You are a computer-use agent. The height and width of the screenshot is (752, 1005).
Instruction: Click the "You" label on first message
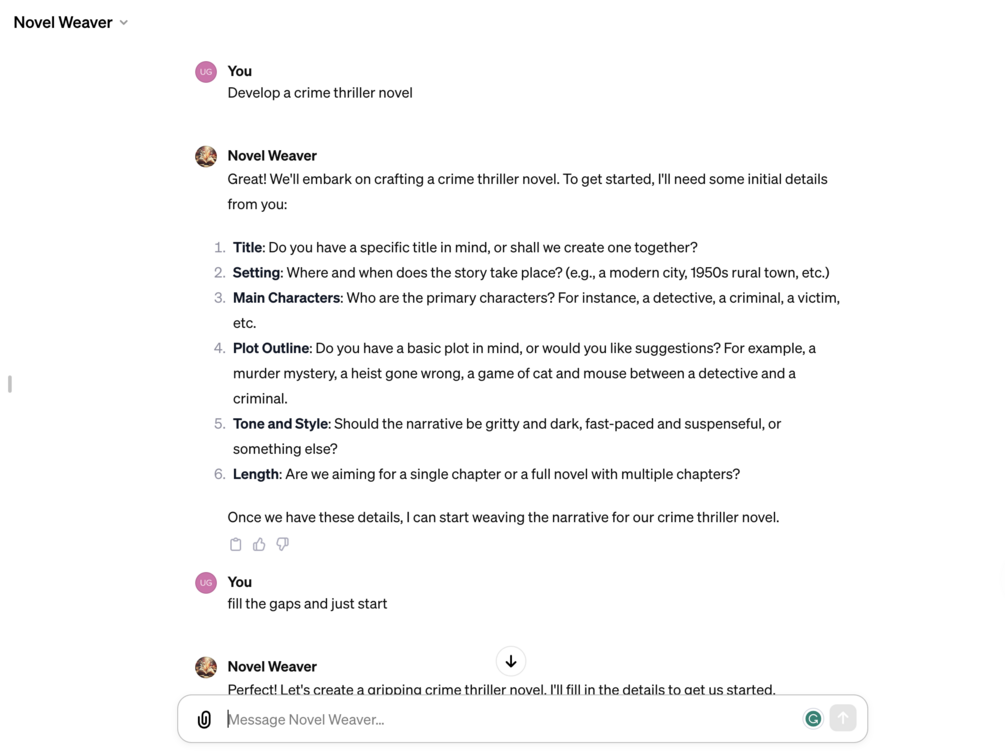[x=240, y=71]
